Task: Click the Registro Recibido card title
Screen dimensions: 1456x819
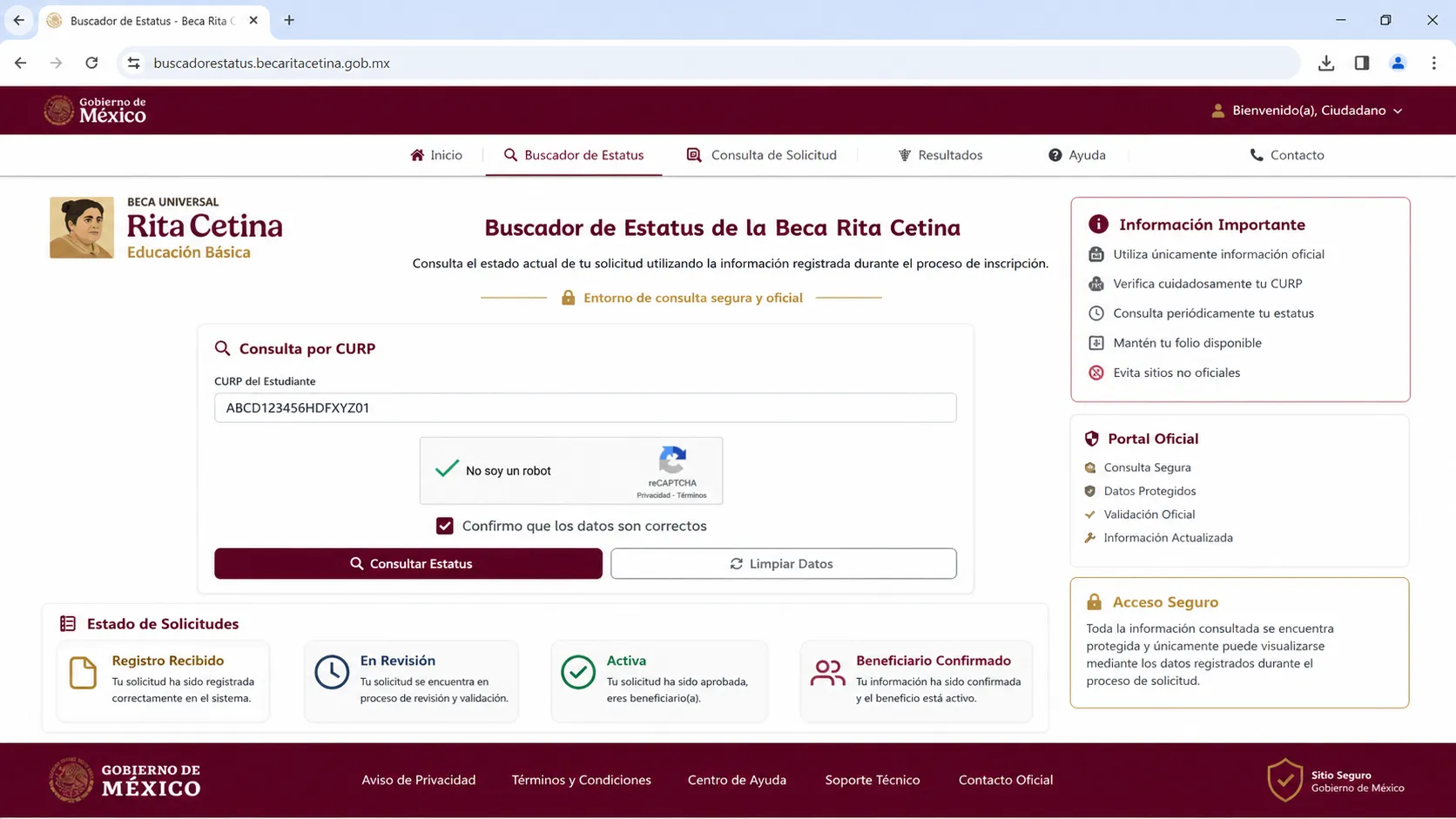Action: click(x=168, y=661)
